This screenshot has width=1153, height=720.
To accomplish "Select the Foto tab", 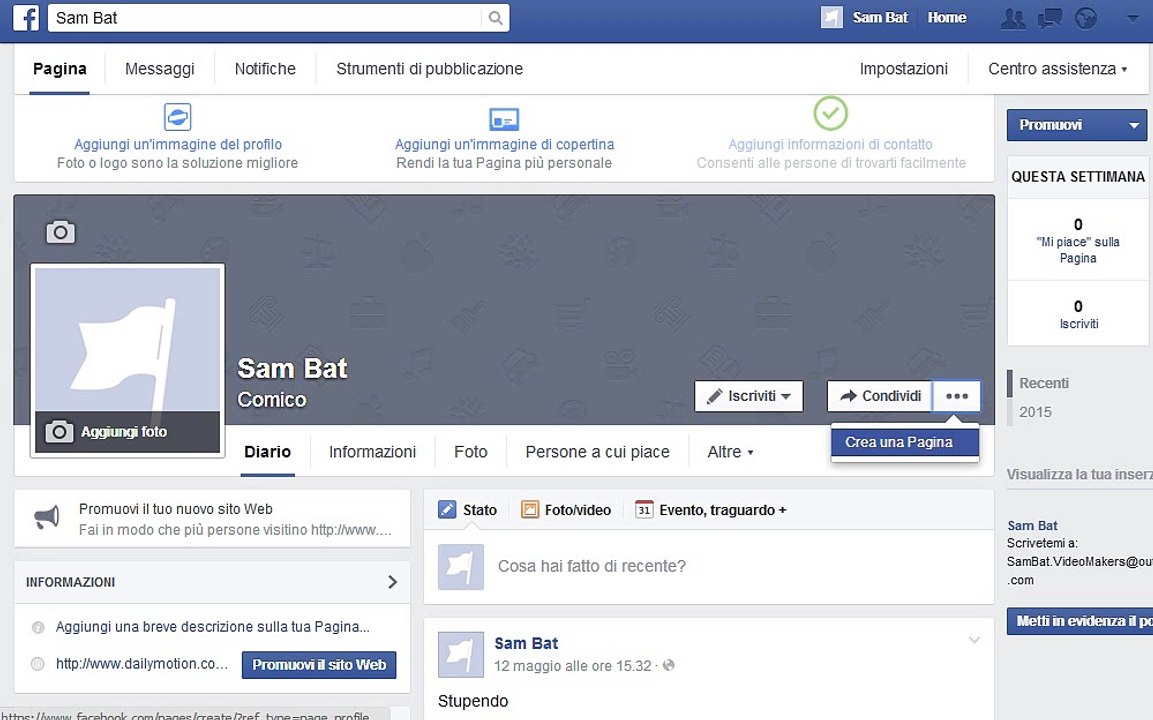I will [471, 452].
